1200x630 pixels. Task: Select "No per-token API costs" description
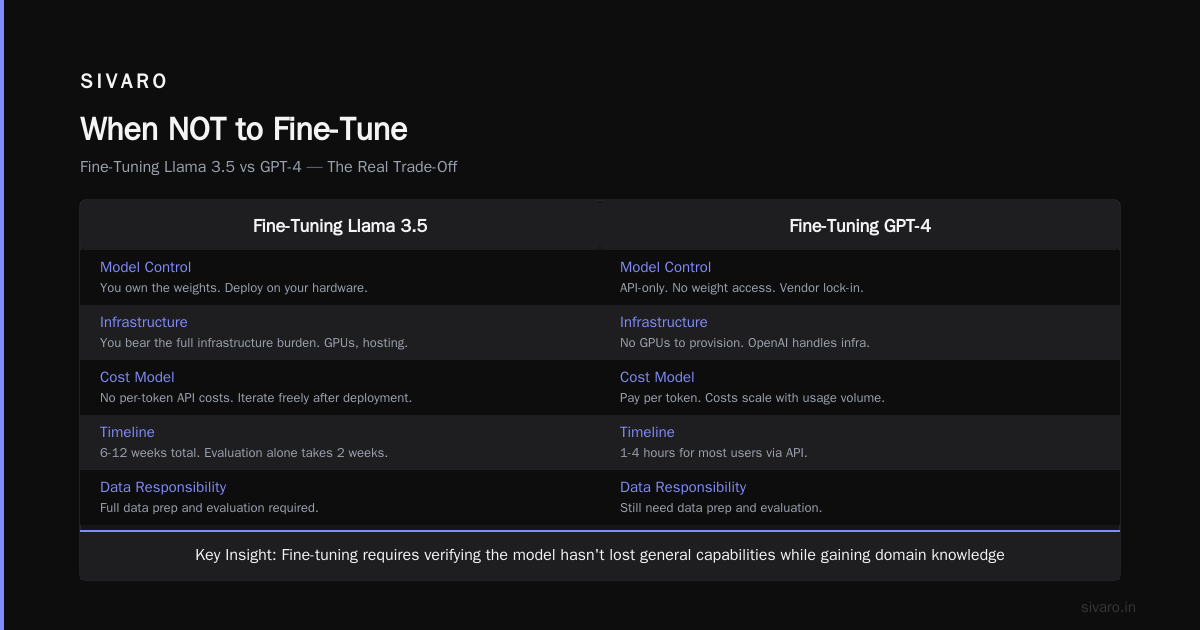pos(256,398)
